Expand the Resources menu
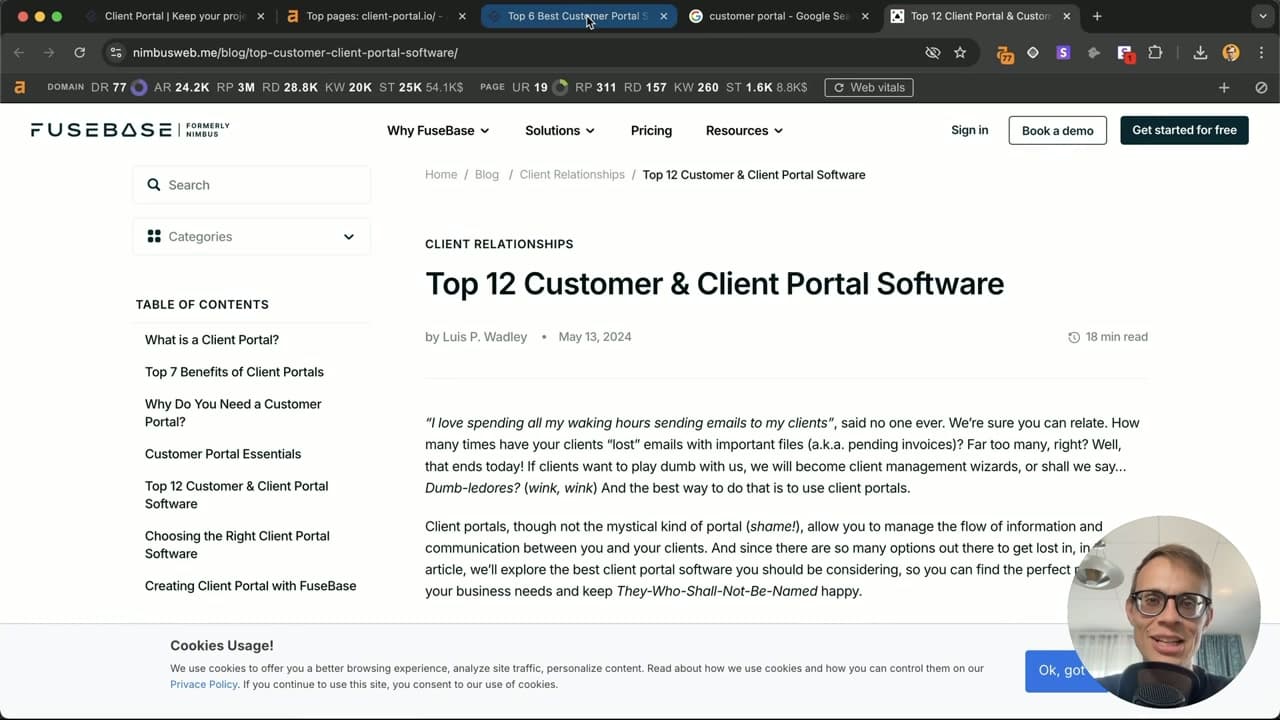1280x720 pixels. pyautogui.click(x=744, y=130)
